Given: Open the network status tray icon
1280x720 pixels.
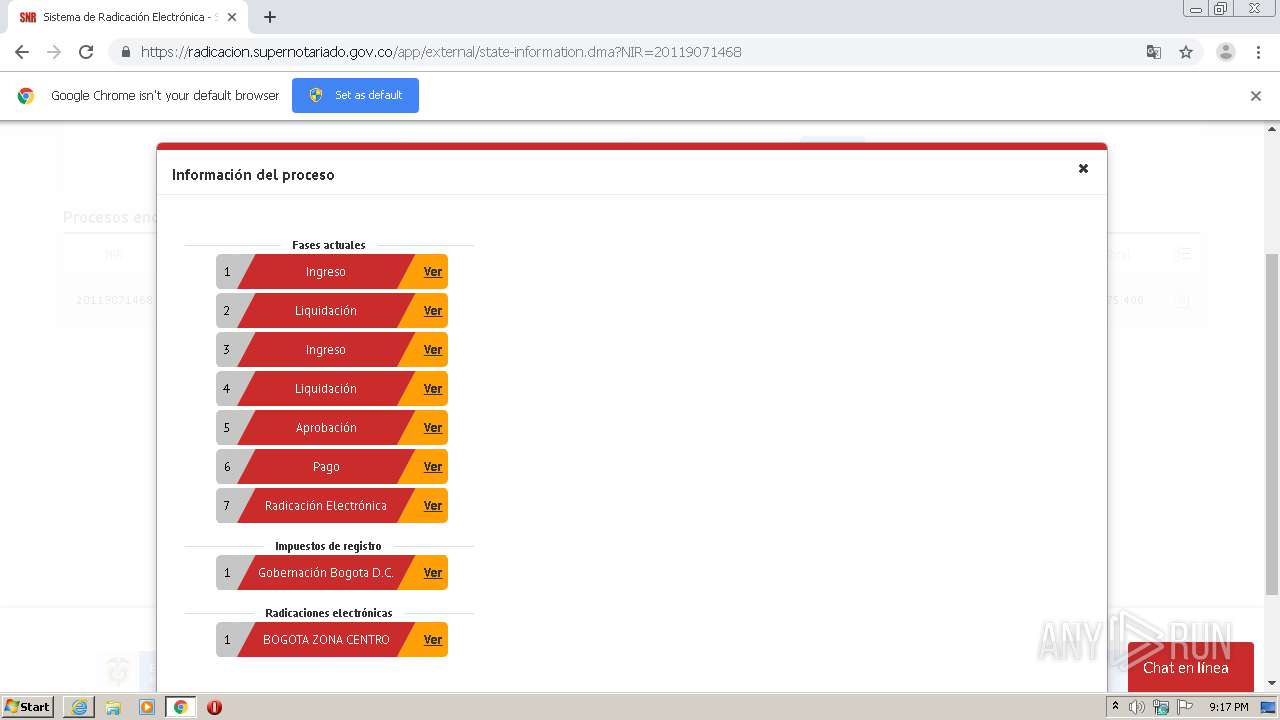Looking at the screenshot, I should pos(1161,707).
